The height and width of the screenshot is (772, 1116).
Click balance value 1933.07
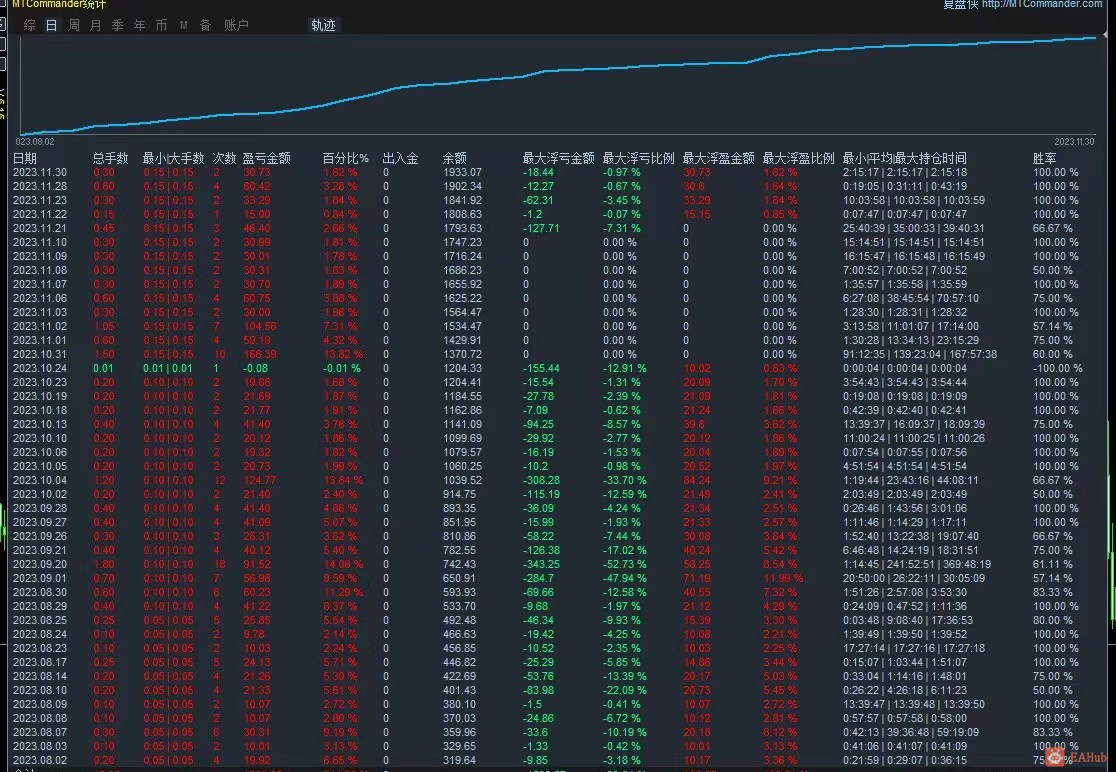pyautogui.click(x=462, y=172)
